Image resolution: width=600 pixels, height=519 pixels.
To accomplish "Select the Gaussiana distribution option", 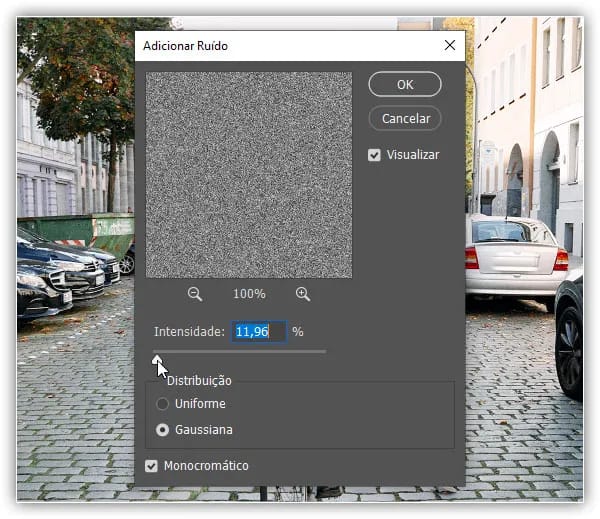I will 163,430.
